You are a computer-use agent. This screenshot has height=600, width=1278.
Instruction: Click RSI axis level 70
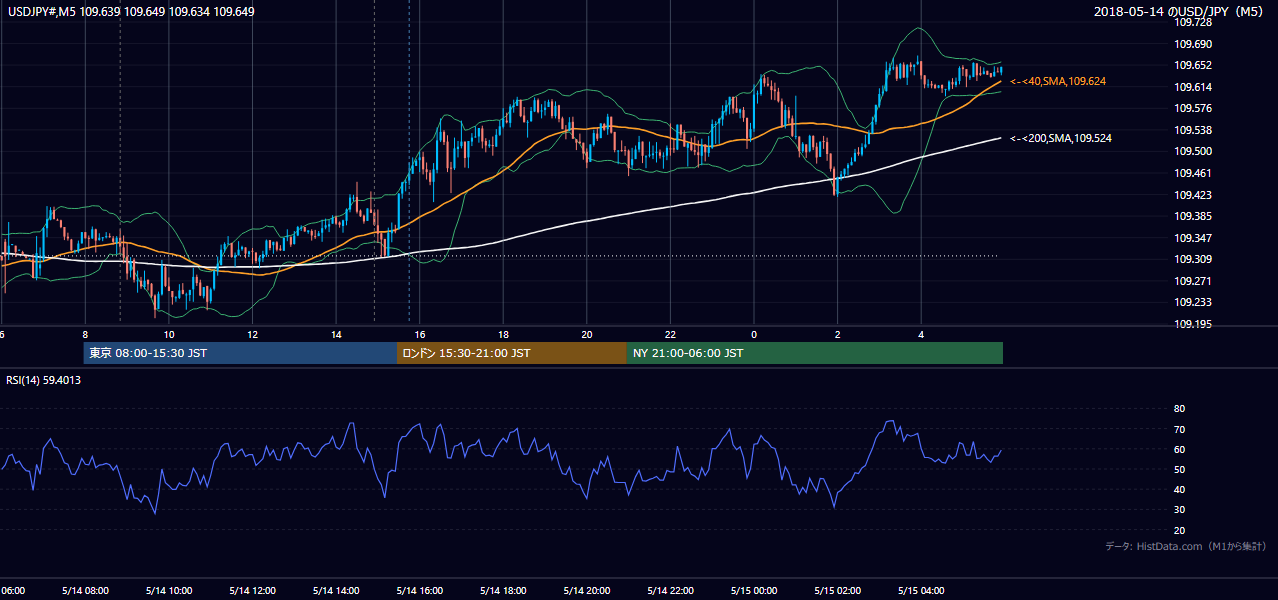(x=1179, y=429)
